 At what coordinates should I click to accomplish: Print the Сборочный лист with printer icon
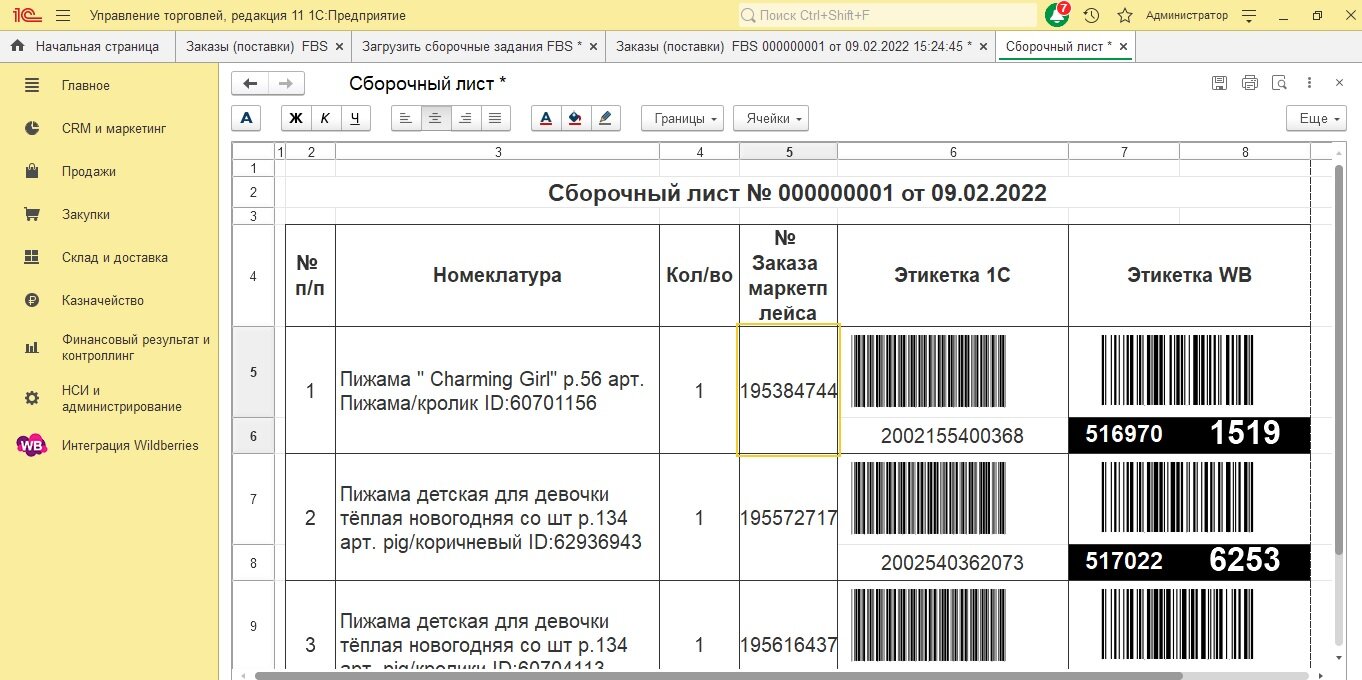[x=1249, y=84]
